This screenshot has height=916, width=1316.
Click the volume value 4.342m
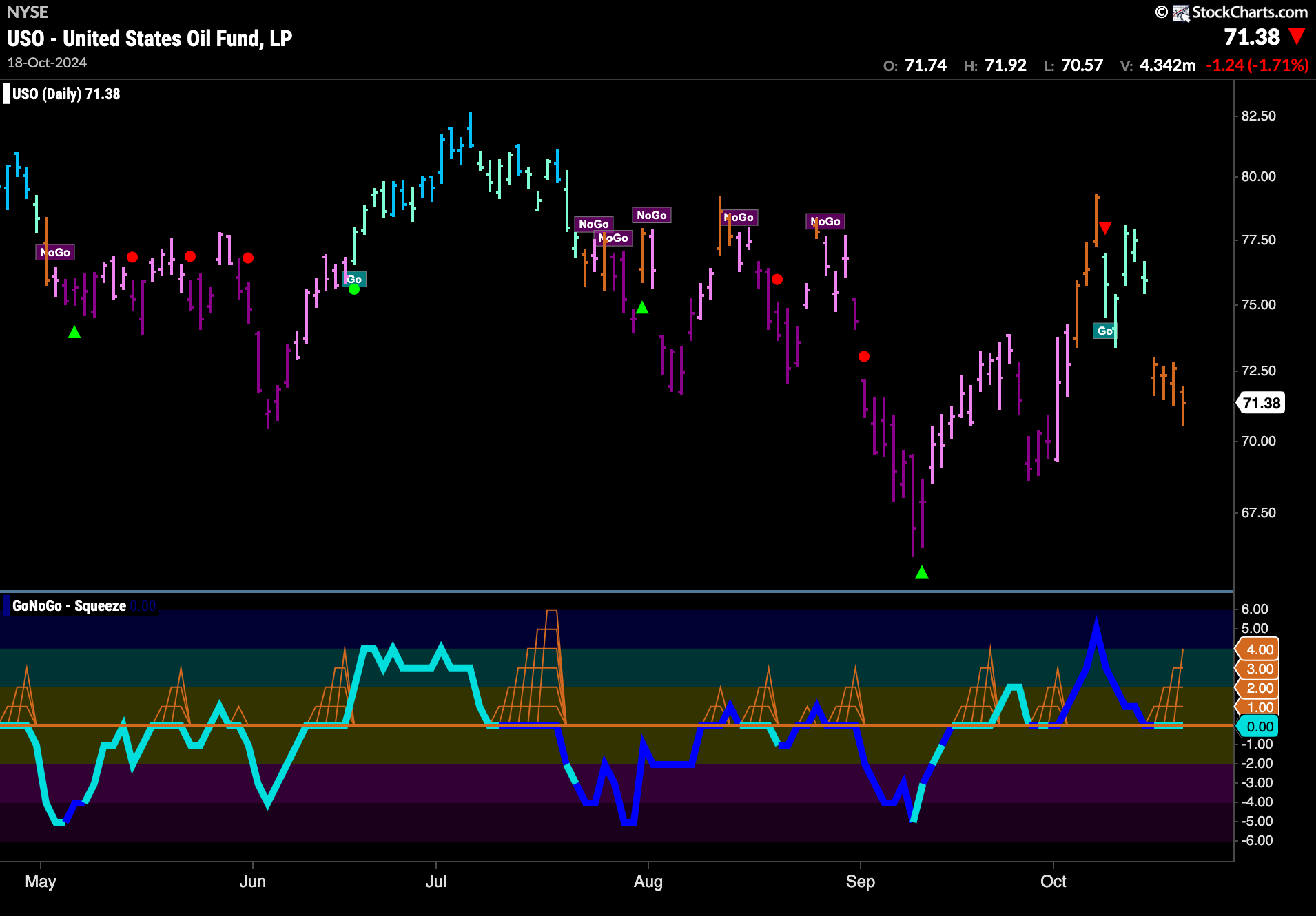pos(1167,65)
